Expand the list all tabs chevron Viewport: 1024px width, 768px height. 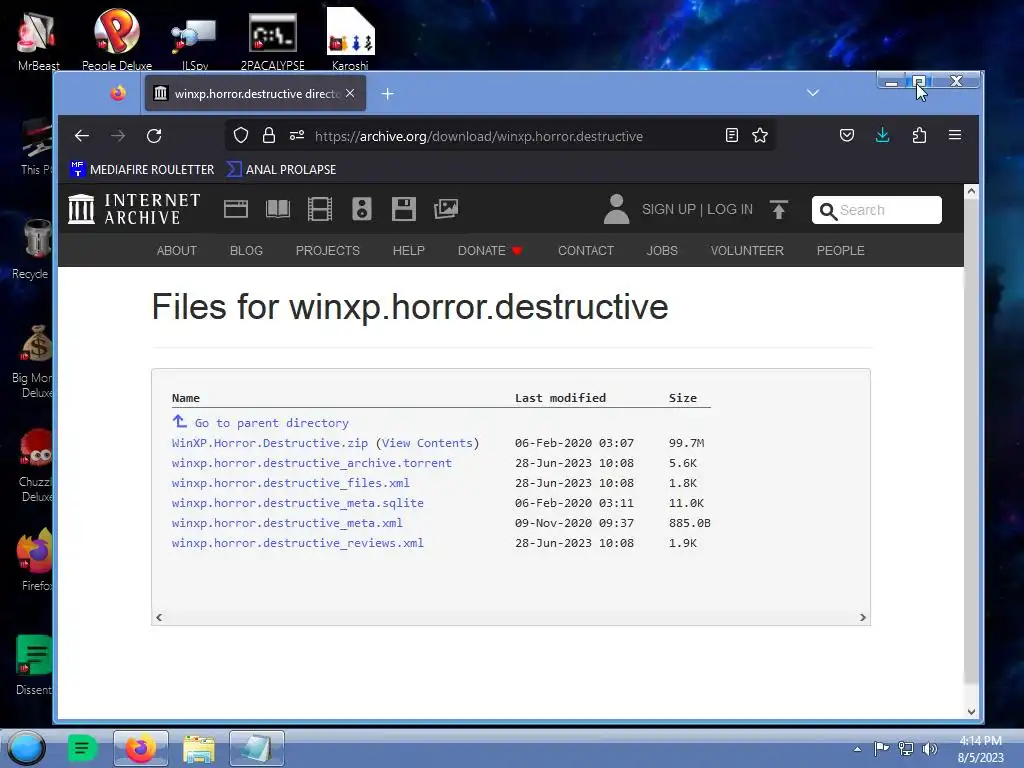pyautogui.click(x=813, y=93)
